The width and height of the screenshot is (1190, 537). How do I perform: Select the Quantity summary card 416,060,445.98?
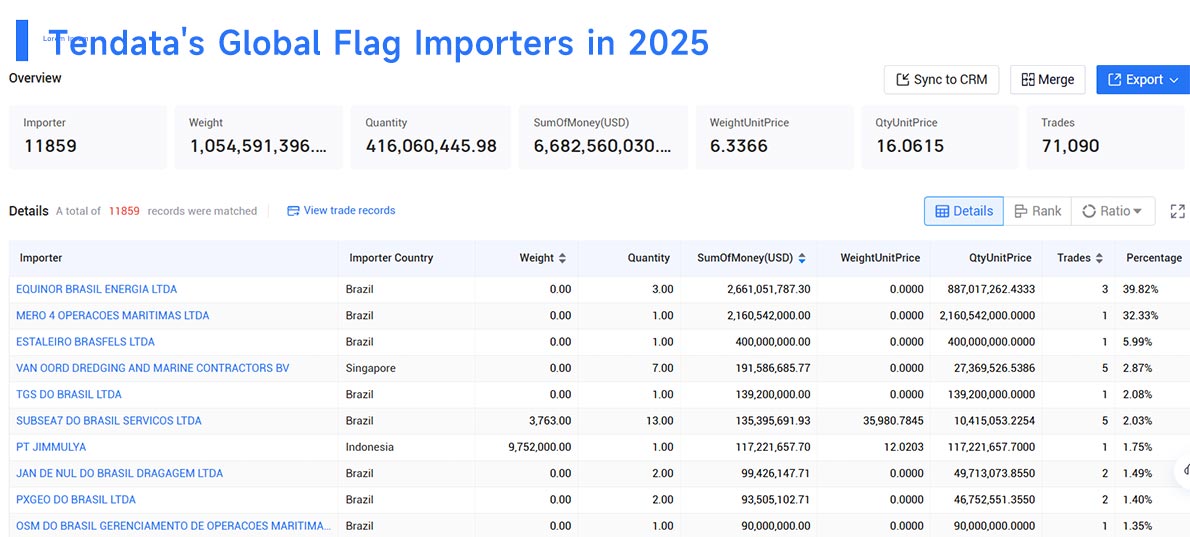point(430,137)
